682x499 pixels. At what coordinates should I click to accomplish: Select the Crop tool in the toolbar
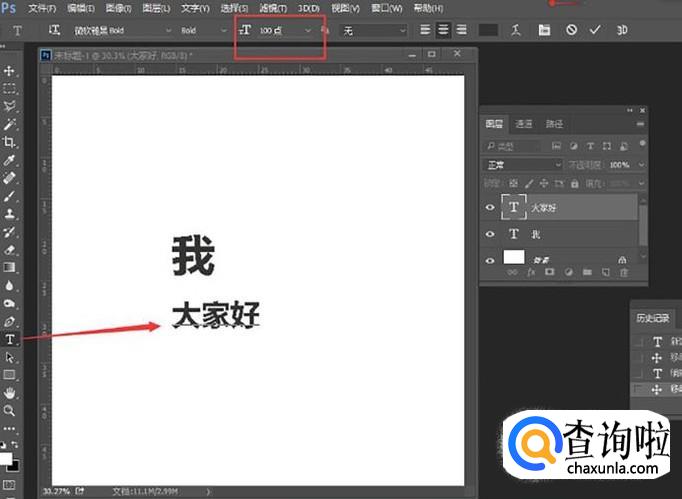click(x=10, y=142)
